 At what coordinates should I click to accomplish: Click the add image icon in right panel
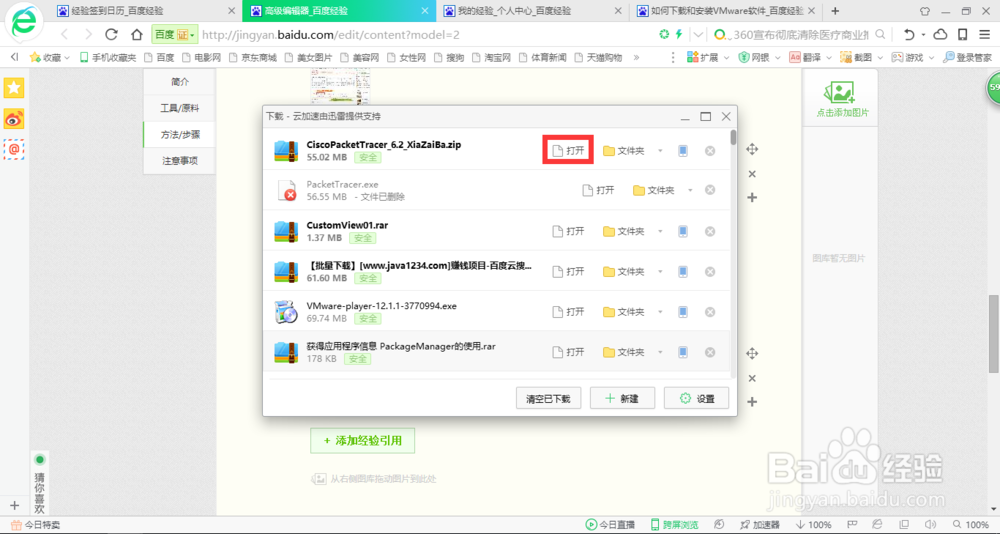pyautogui.click(x=839, y=93)
